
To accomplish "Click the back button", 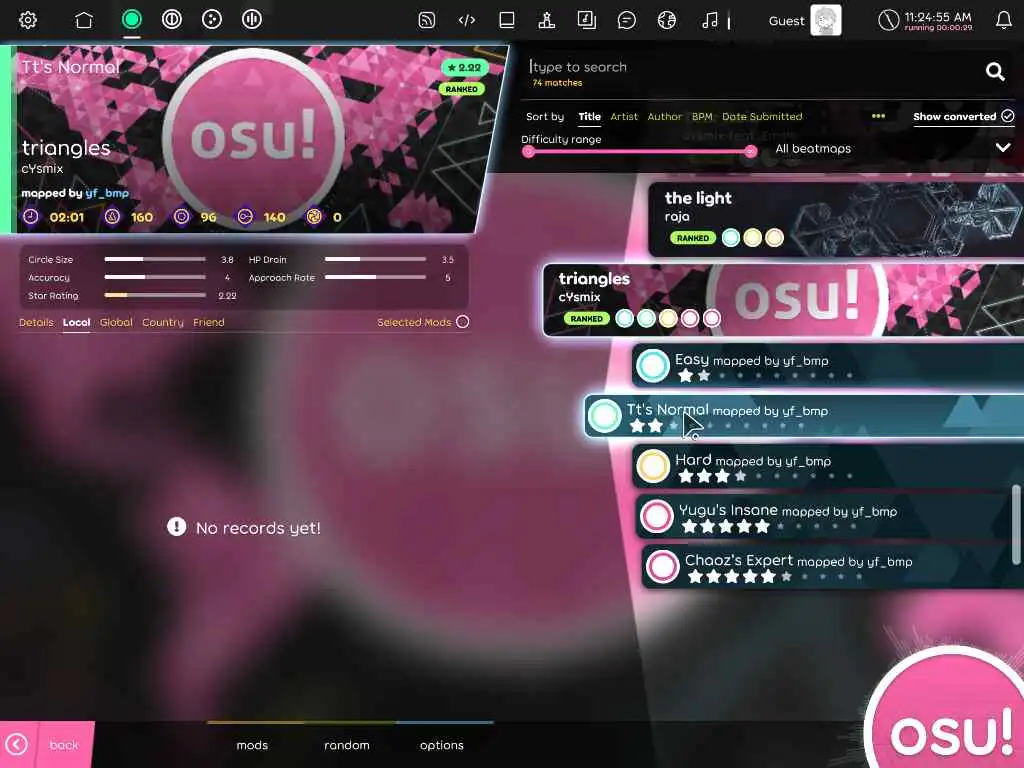I will (47, 744).
